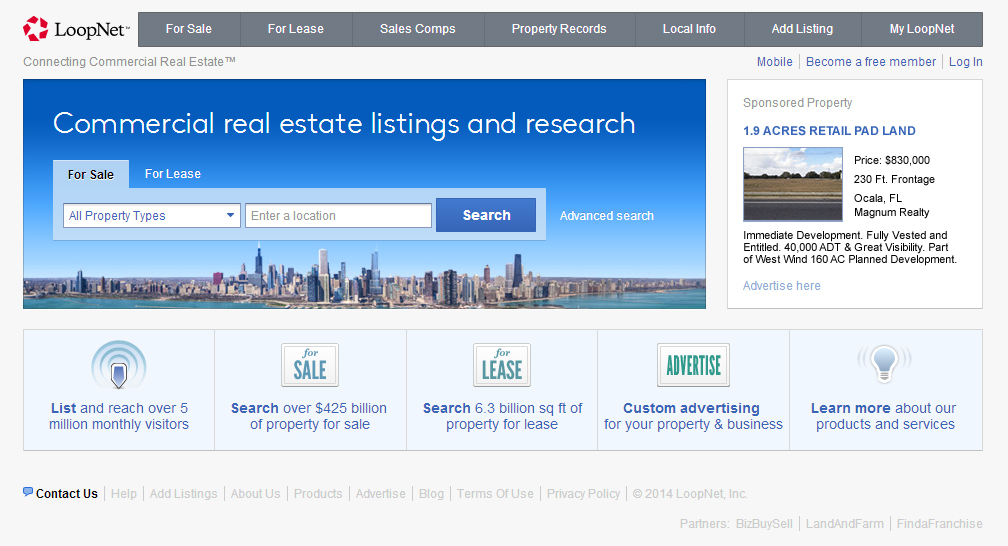Click List and reach over 5 million text
Screen dimensions: 1008x546
pyautogui.click(x=119, y=416)
